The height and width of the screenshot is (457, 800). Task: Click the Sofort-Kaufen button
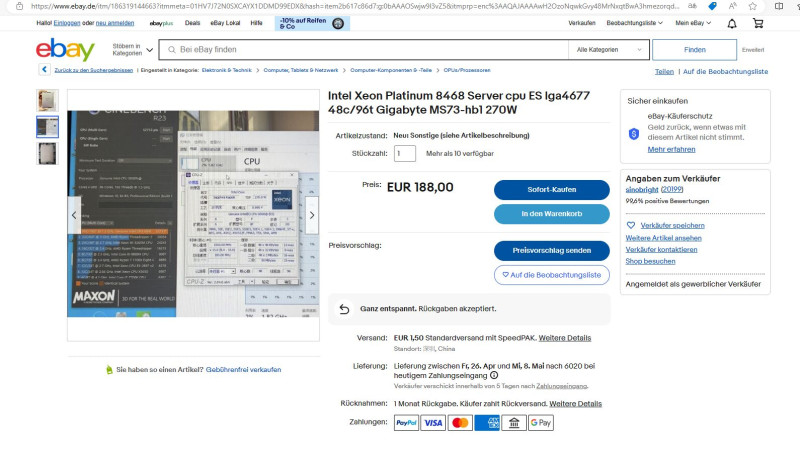tap(552, 190)
